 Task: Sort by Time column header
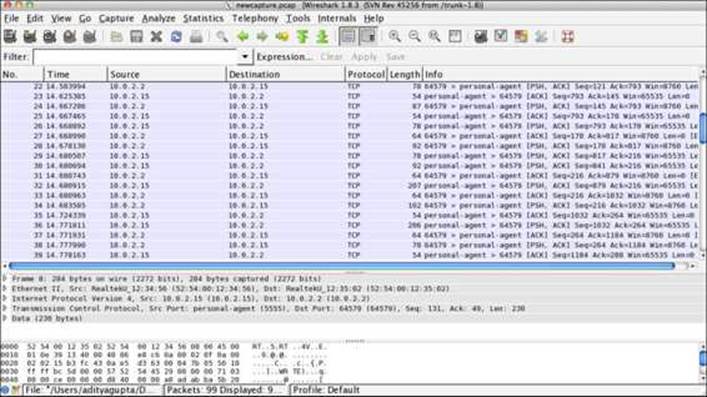coord(76,74)
